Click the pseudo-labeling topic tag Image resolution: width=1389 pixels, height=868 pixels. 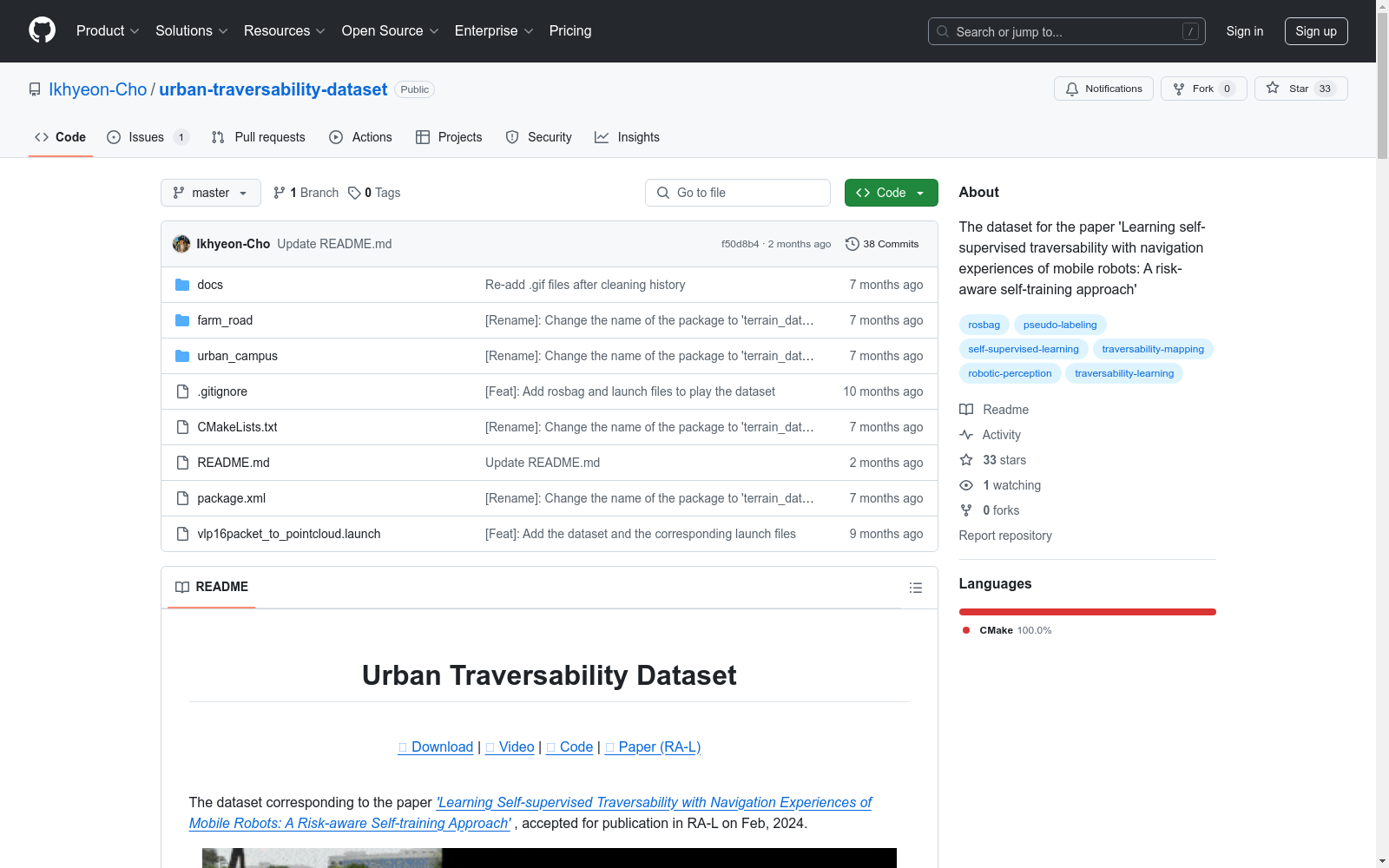[1060, 325]
